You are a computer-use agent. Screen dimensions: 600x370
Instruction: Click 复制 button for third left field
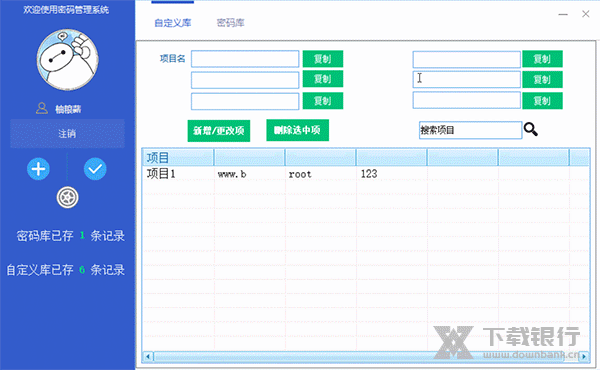click(x=323, y=101)
